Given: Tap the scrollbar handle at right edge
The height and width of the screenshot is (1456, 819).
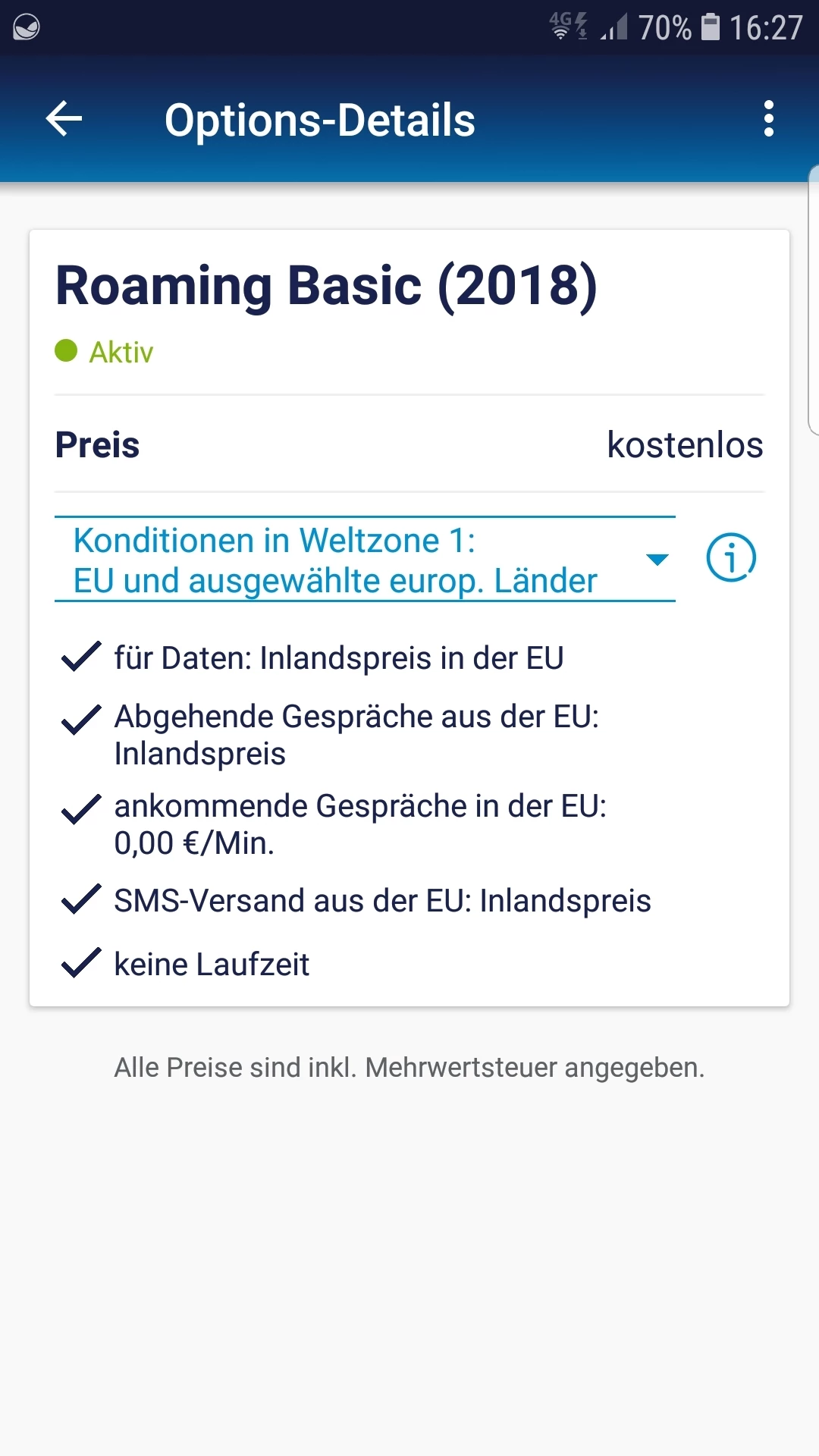Looking at the screenshot, I should pos(814,300).
